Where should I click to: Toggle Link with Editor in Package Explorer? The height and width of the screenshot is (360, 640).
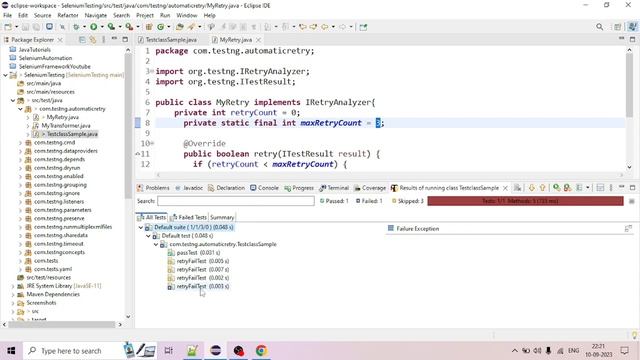point(93,40)
